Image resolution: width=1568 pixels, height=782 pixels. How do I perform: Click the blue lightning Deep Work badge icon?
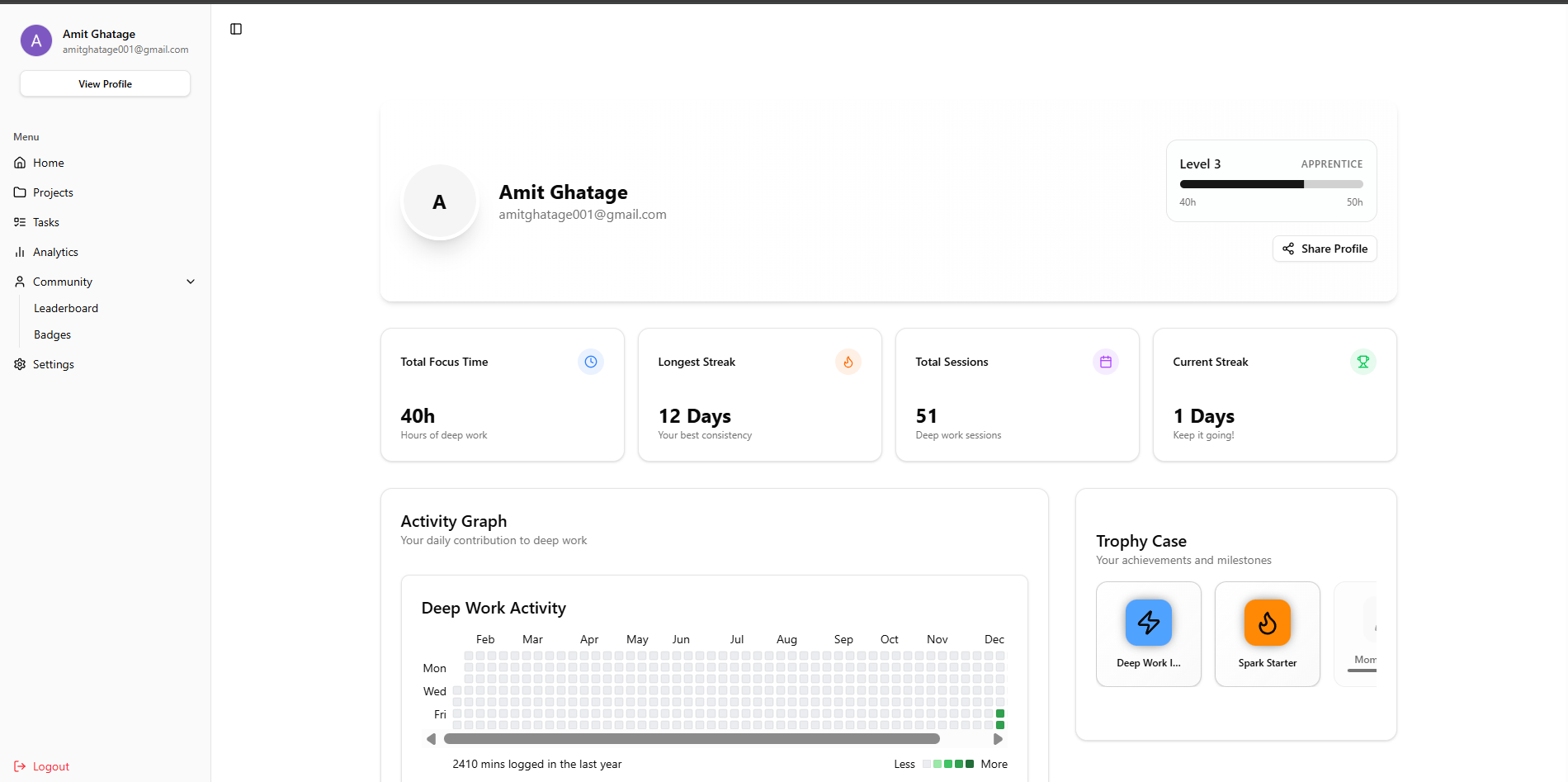click(1149, 623)
